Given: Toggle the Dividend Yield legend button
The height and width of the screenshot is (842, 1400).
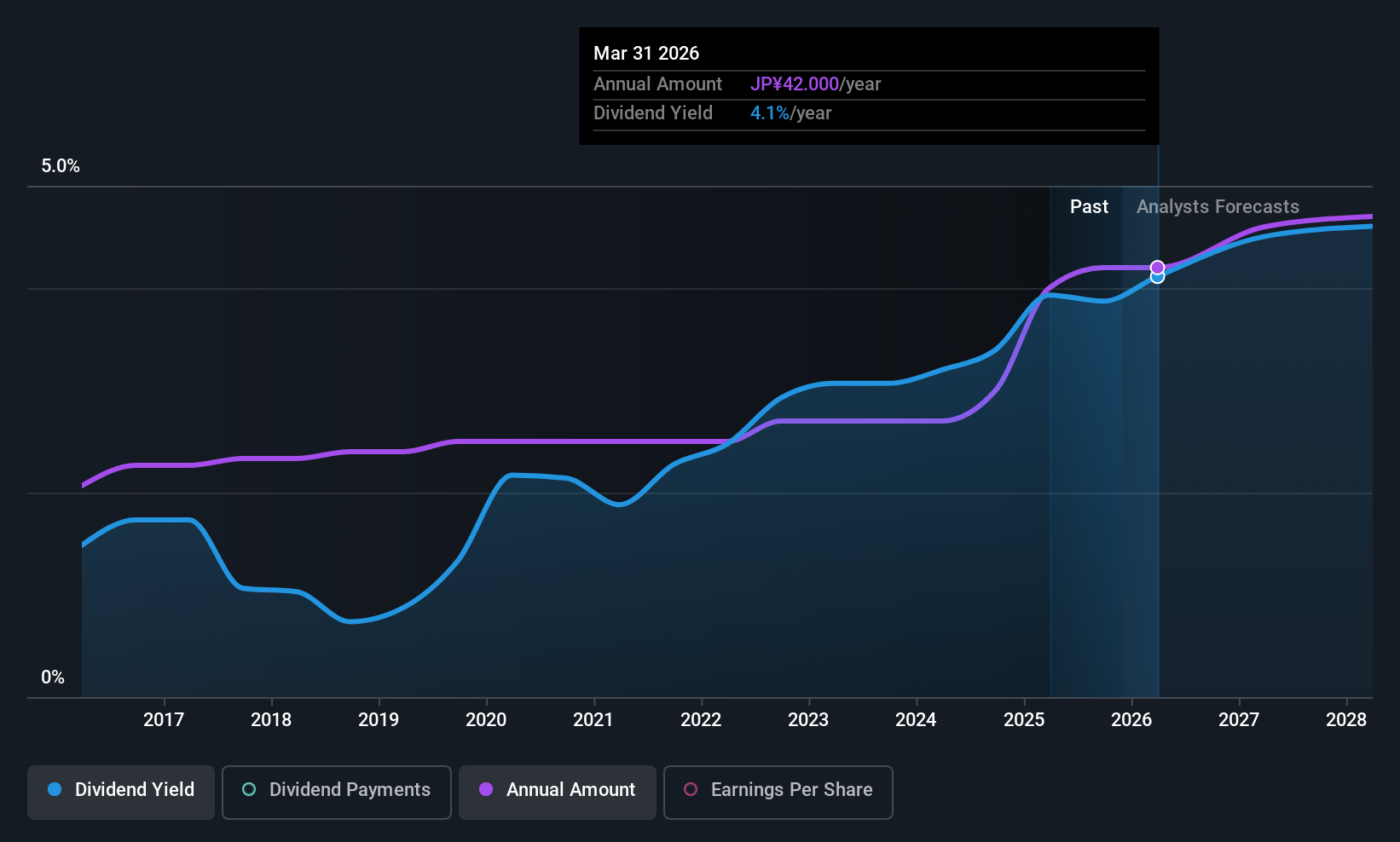Looking at the screenshot, I should tap(121, 792).
